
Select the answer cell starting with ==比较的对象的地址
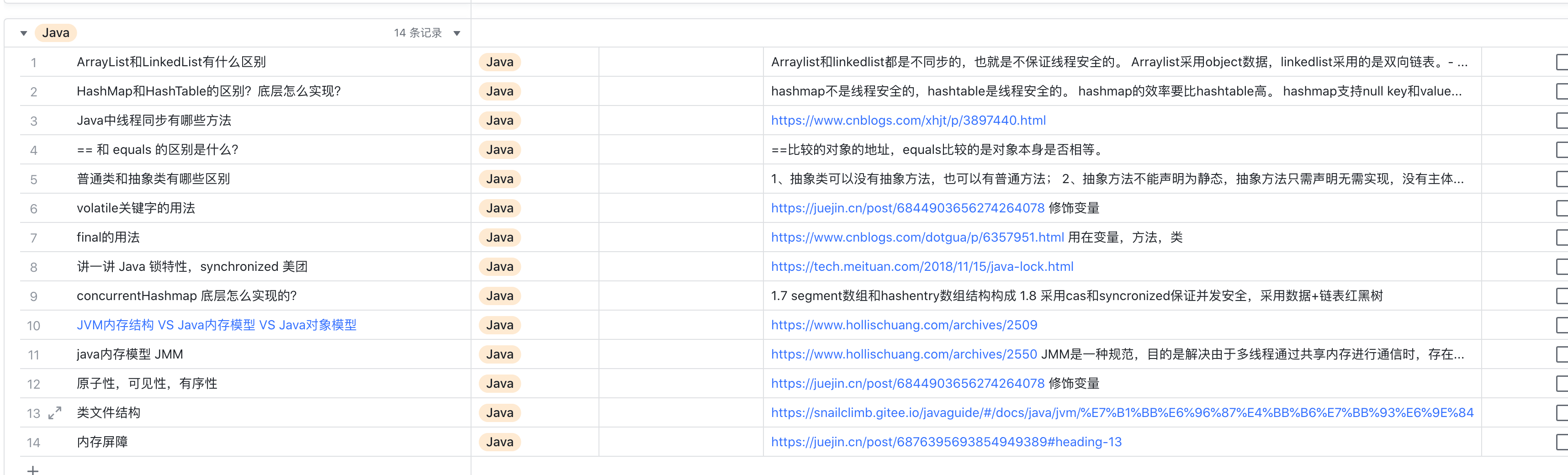(x=1123, y=150)
